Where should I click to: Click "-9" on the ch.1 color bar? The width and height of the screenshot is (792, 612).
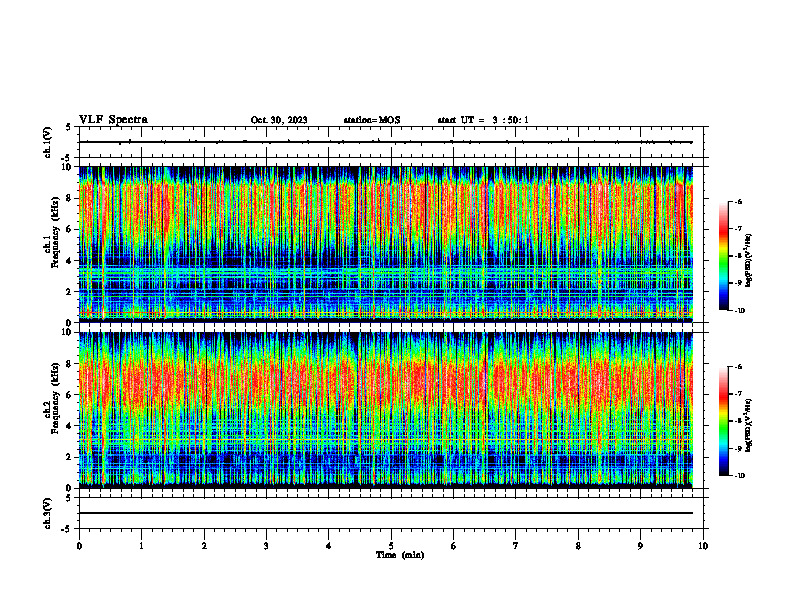pos(738,283)
